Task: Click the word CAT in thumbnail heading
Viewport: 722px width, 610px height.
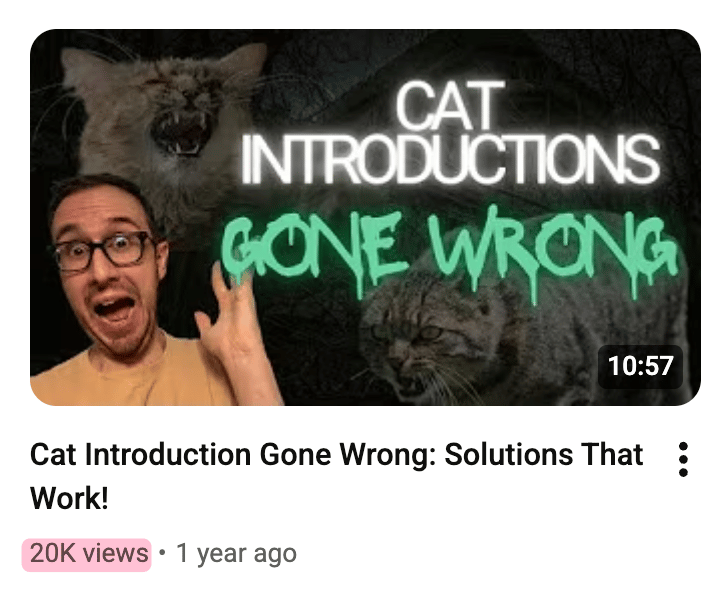Action: [x=450, y=106]
